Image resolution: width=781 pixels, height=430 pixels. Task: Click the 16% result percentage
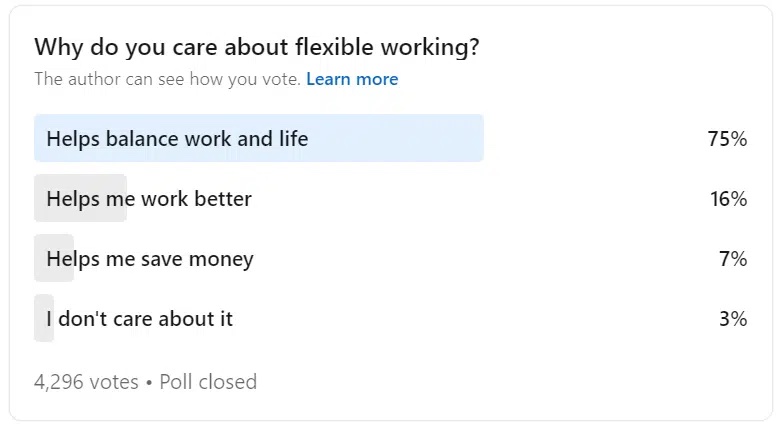(x=728, y=199)
